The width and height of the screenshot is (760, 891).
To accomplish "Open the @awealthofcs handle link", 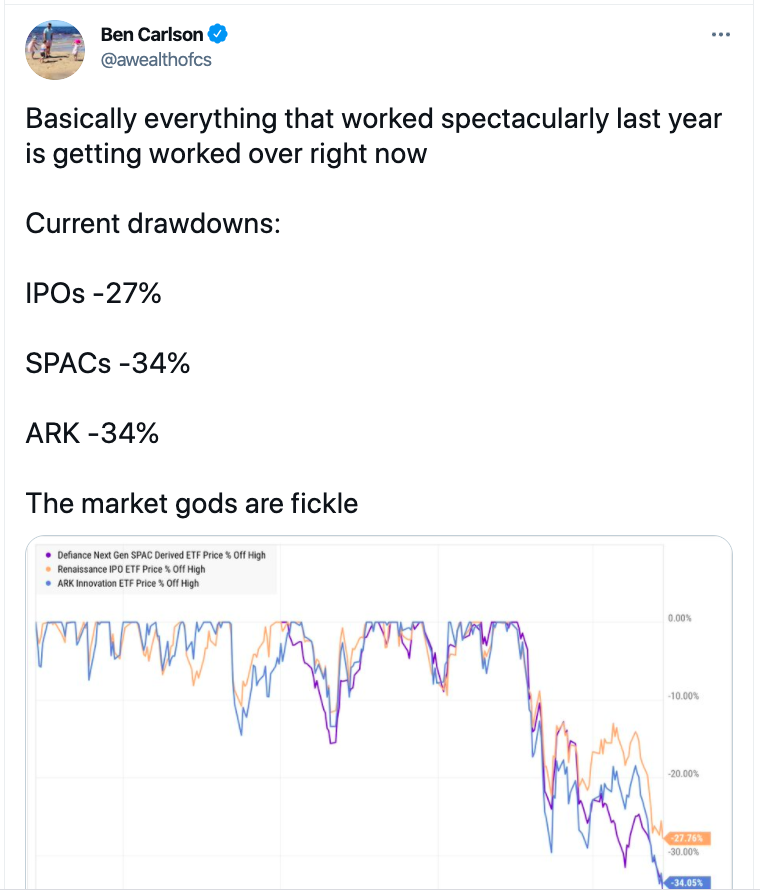I will [156, 59].
